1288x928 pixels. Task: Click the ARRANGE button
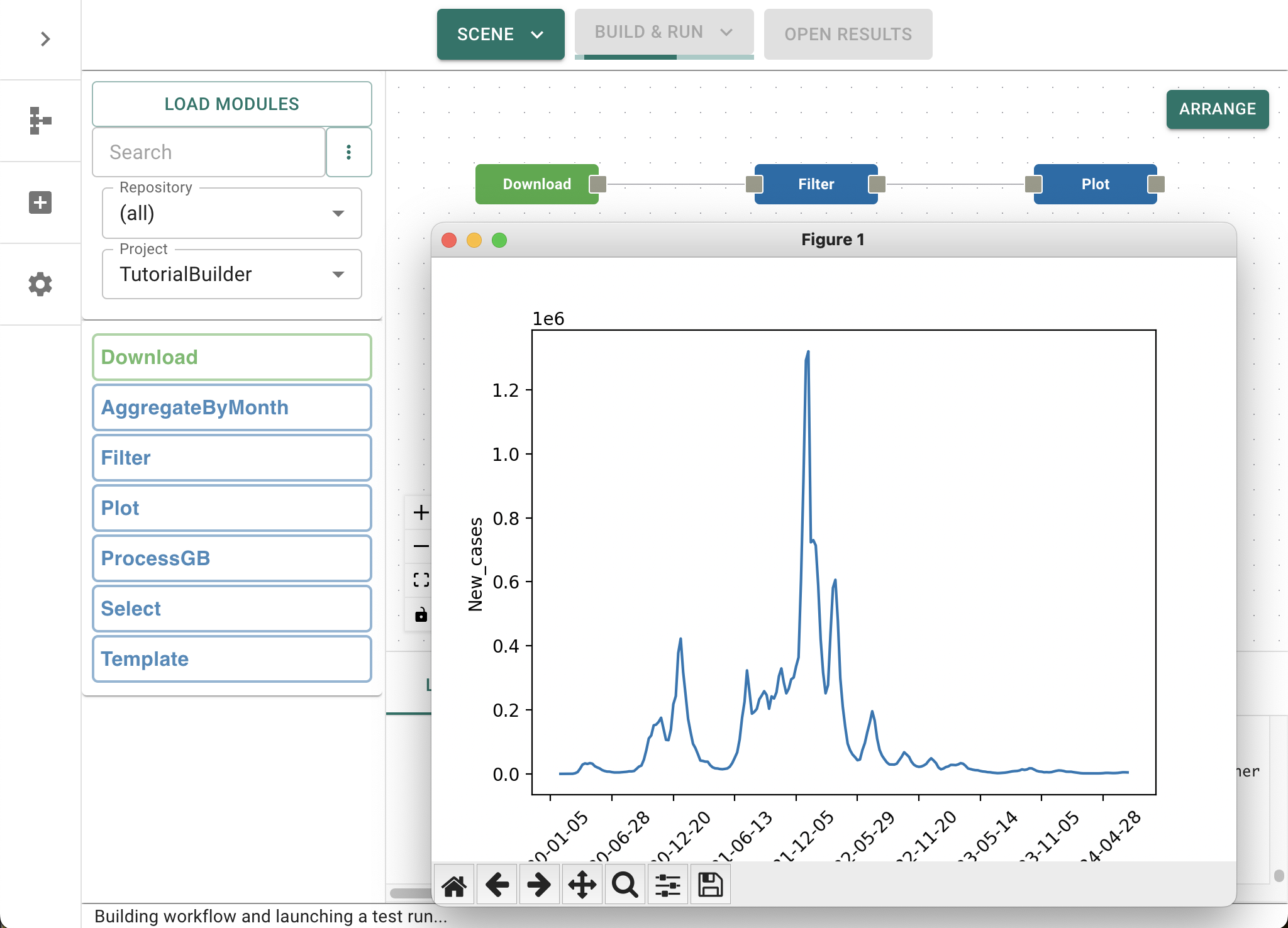pos(1217,109)
